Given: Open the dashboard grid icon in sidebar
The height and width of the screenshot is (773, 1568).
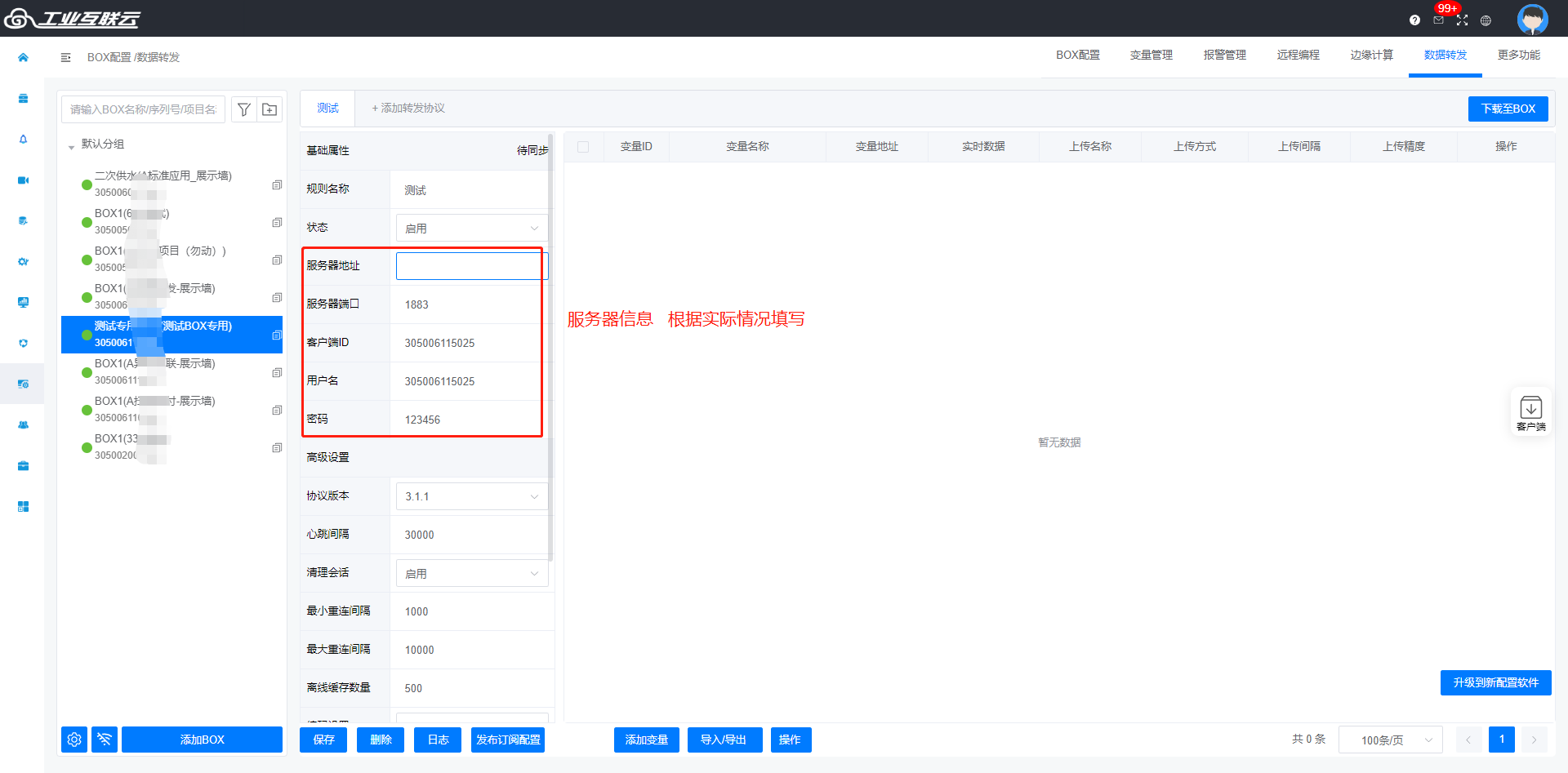Looking at the screenshot, I should [23, 507].
